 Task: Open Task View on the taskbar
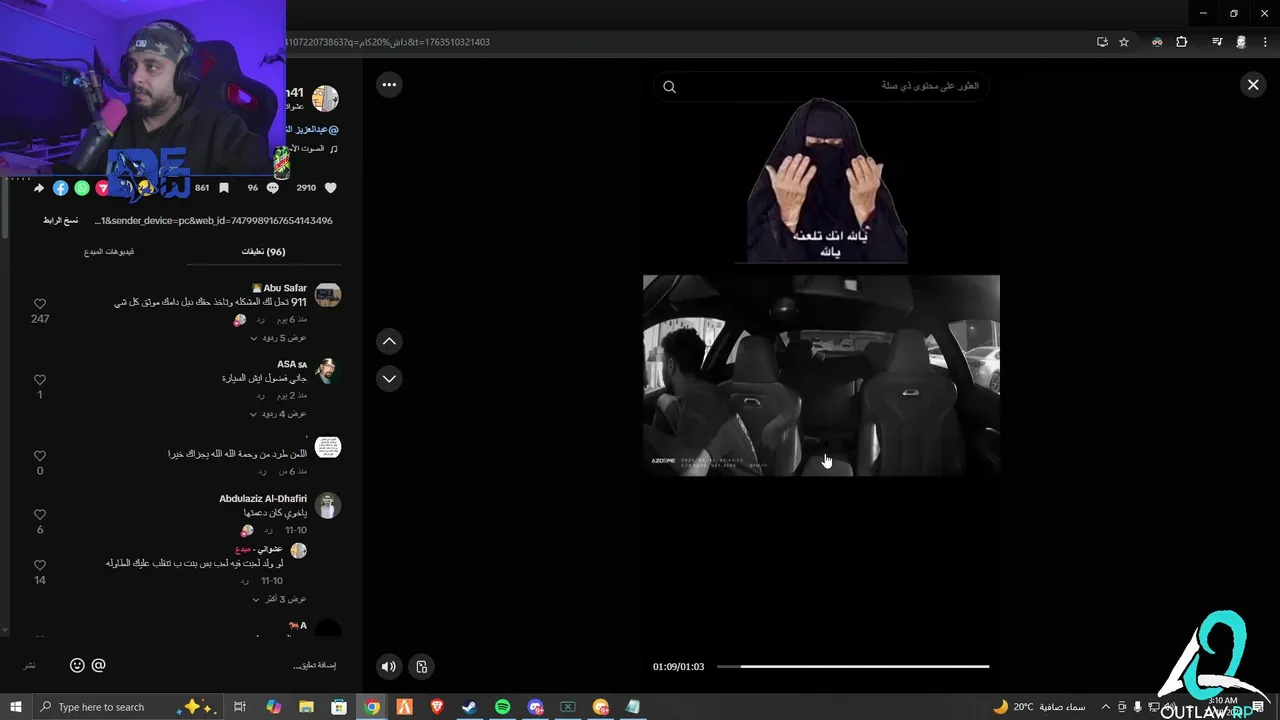(240, 707)
